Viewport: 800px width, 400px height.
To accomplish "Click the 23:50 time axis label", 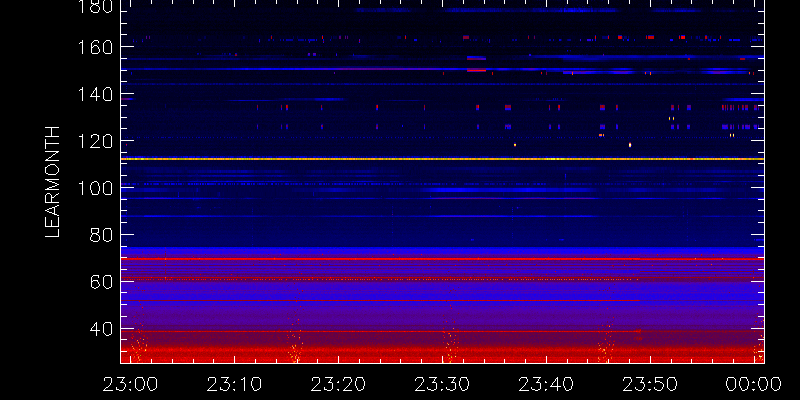I will [650, 384].
